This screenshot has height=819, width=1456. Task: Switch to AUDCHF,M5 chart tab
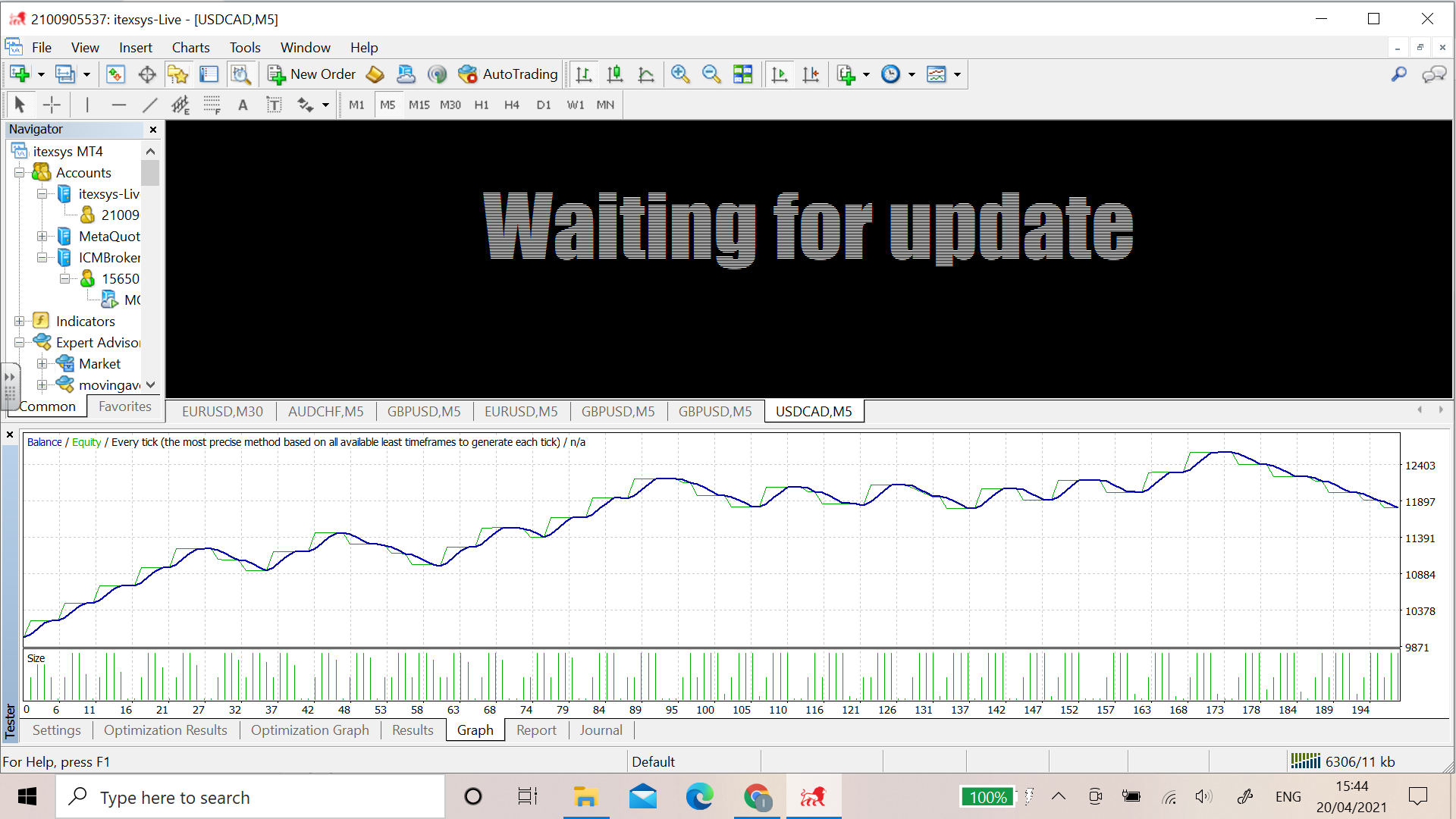pos(326,411)
